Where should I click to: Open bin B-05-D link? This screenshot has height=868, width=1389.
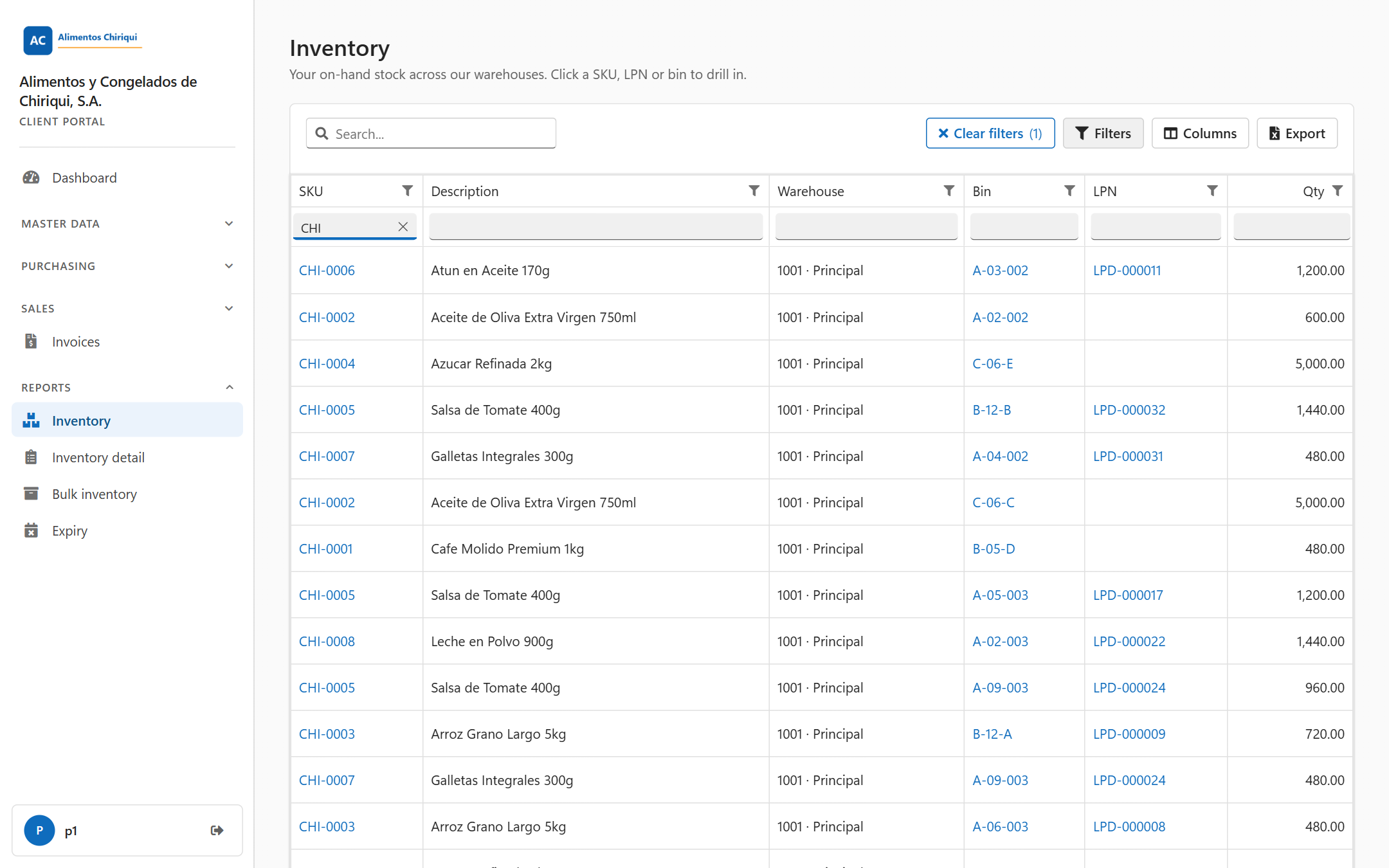pyautogui.click(x=994, y=549)
